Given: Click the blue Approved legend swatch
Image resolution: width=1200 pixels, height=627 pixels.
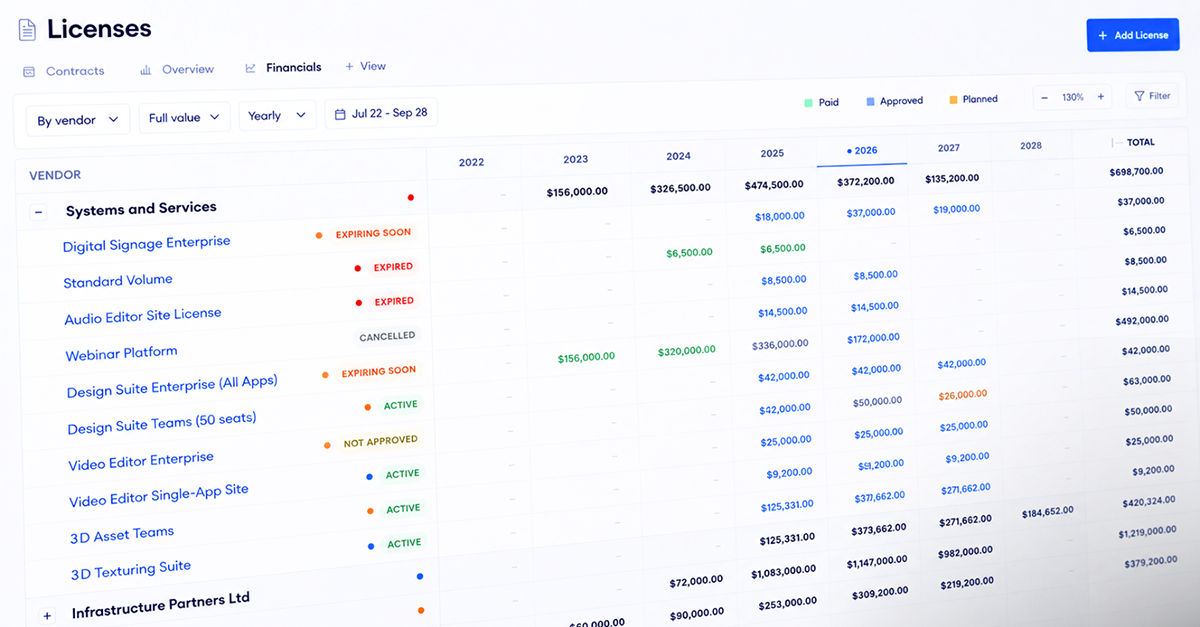Looking at the screenshot, I should pyautogui.click(x=871, y=101).
